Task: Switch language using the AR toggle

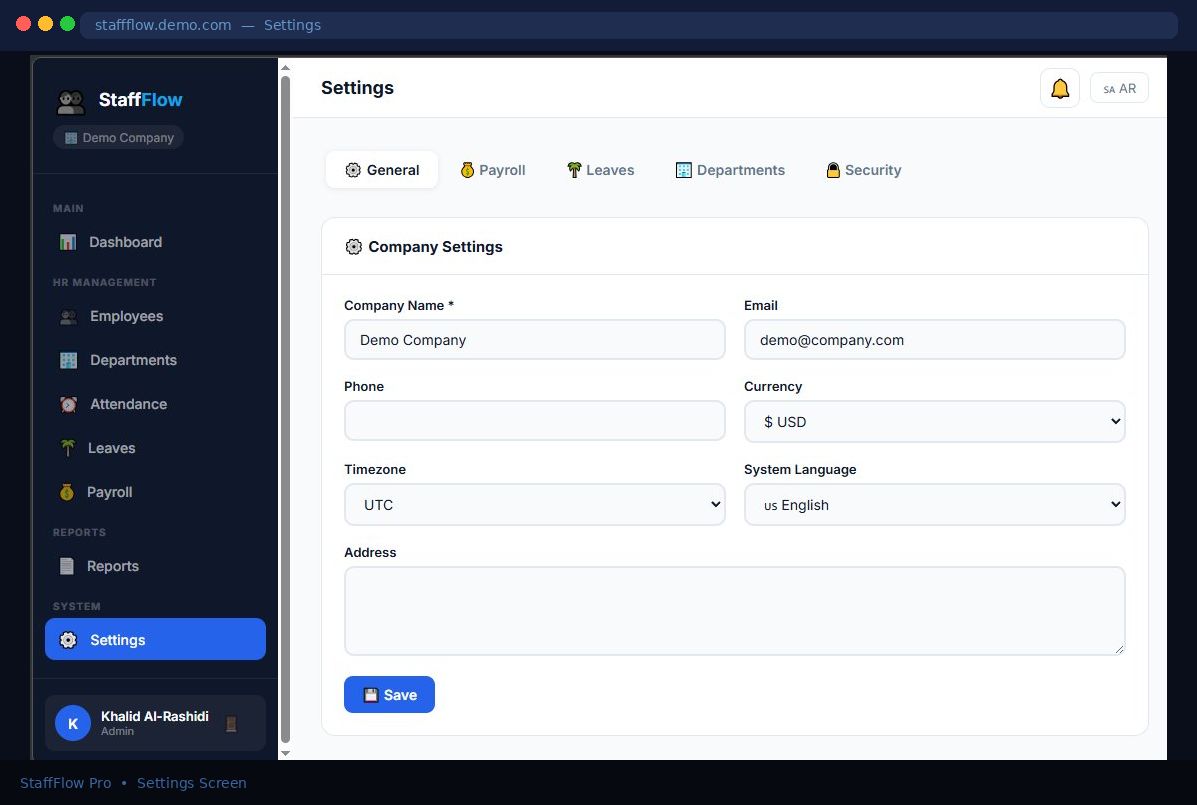Action: [1119, 89]
